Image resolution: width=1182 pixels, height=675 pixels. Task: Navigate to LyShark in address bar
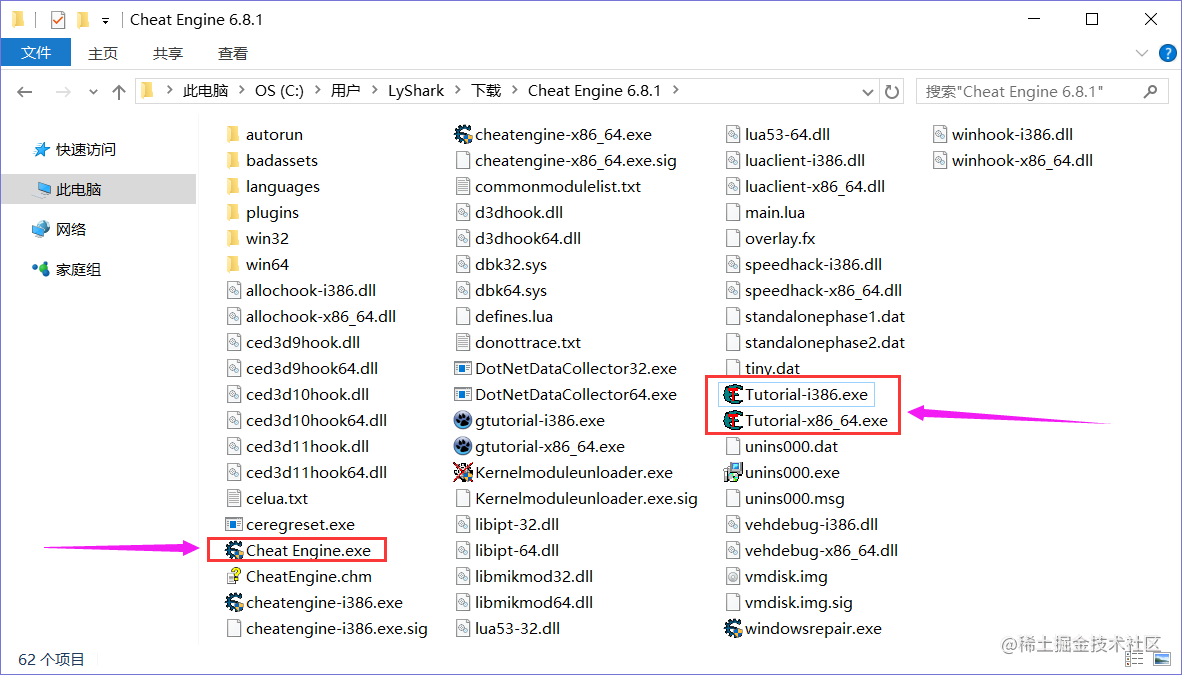coord(416,91)
